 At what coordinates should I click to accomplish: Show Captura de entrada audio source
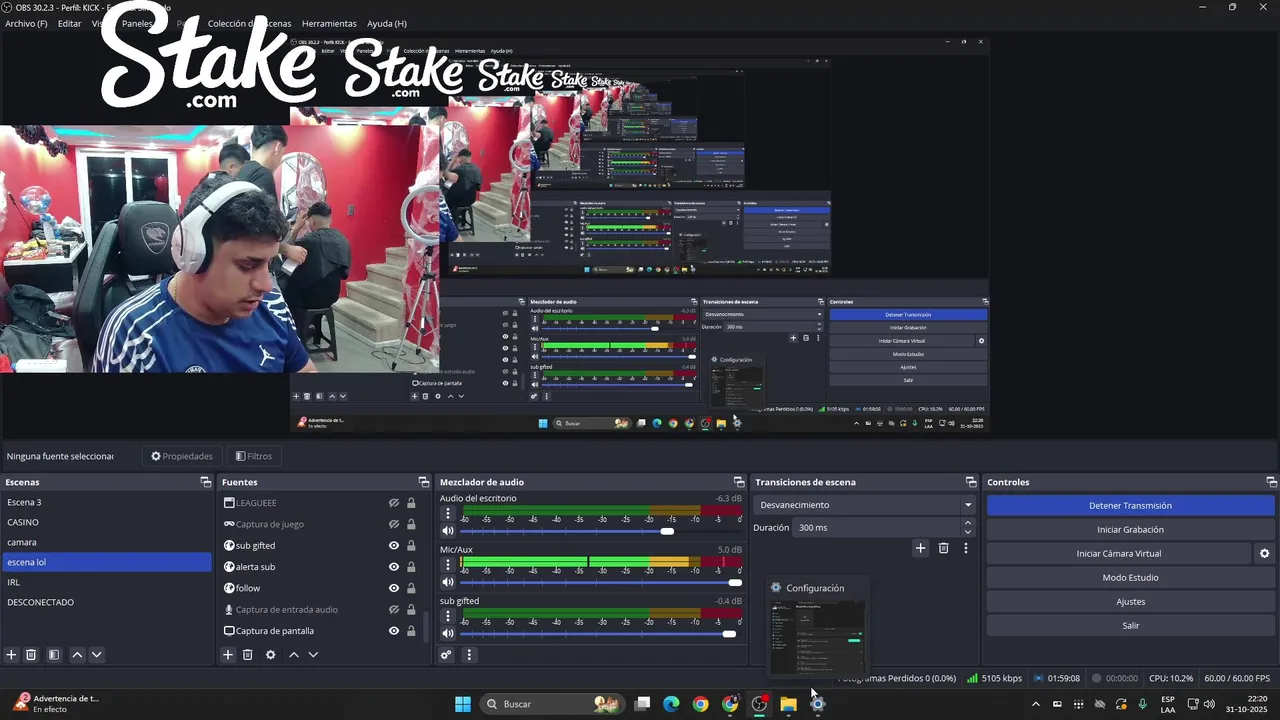point(394,610)
